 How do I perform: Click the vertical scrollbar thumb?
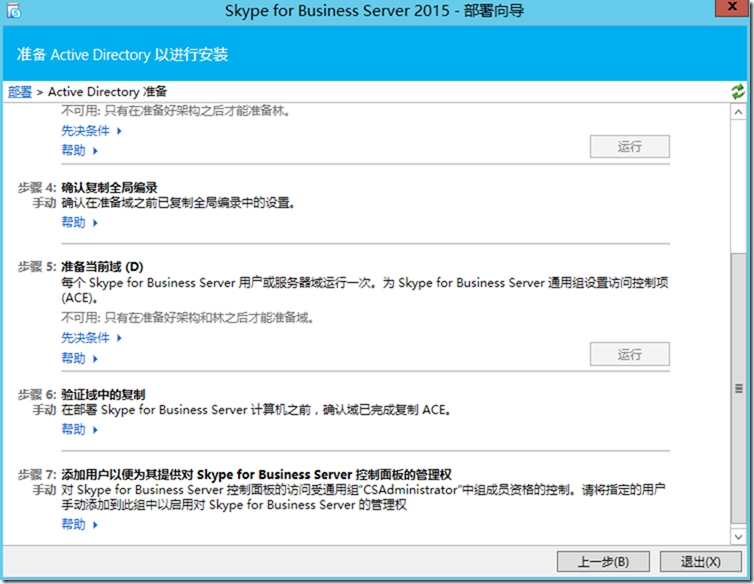coord(738,388)
